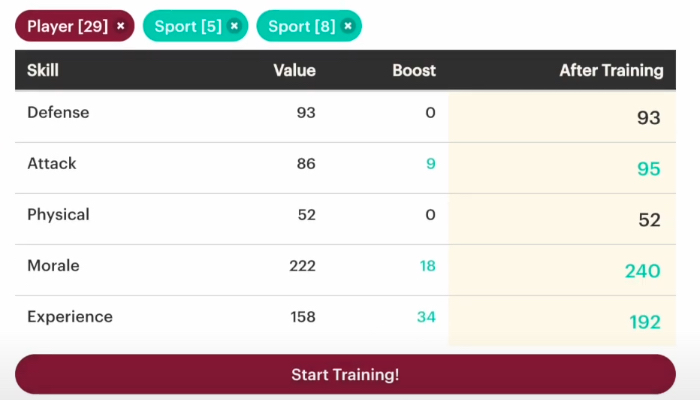Select the Experience skill row
The height and width of the screenshot is (400, 700).
click(x=345, y=321)
